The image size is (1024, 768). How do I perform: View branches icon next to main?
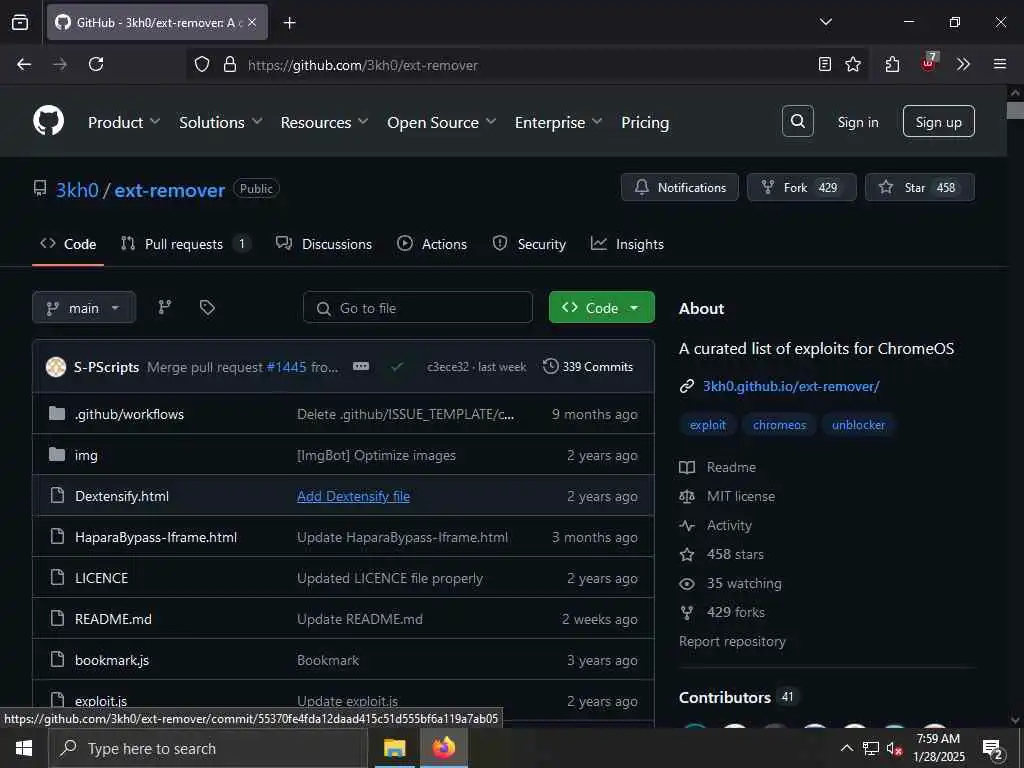165,307
